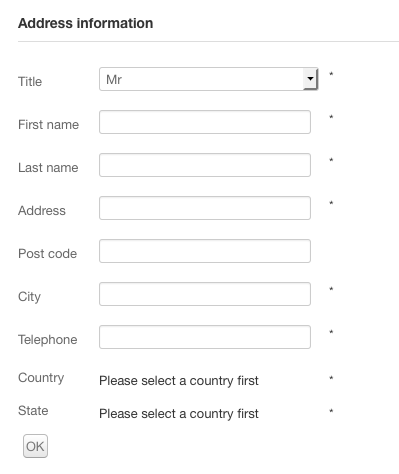Click the First name label text
The width and height of the screenshot is (399, 474).
point(48,125)
